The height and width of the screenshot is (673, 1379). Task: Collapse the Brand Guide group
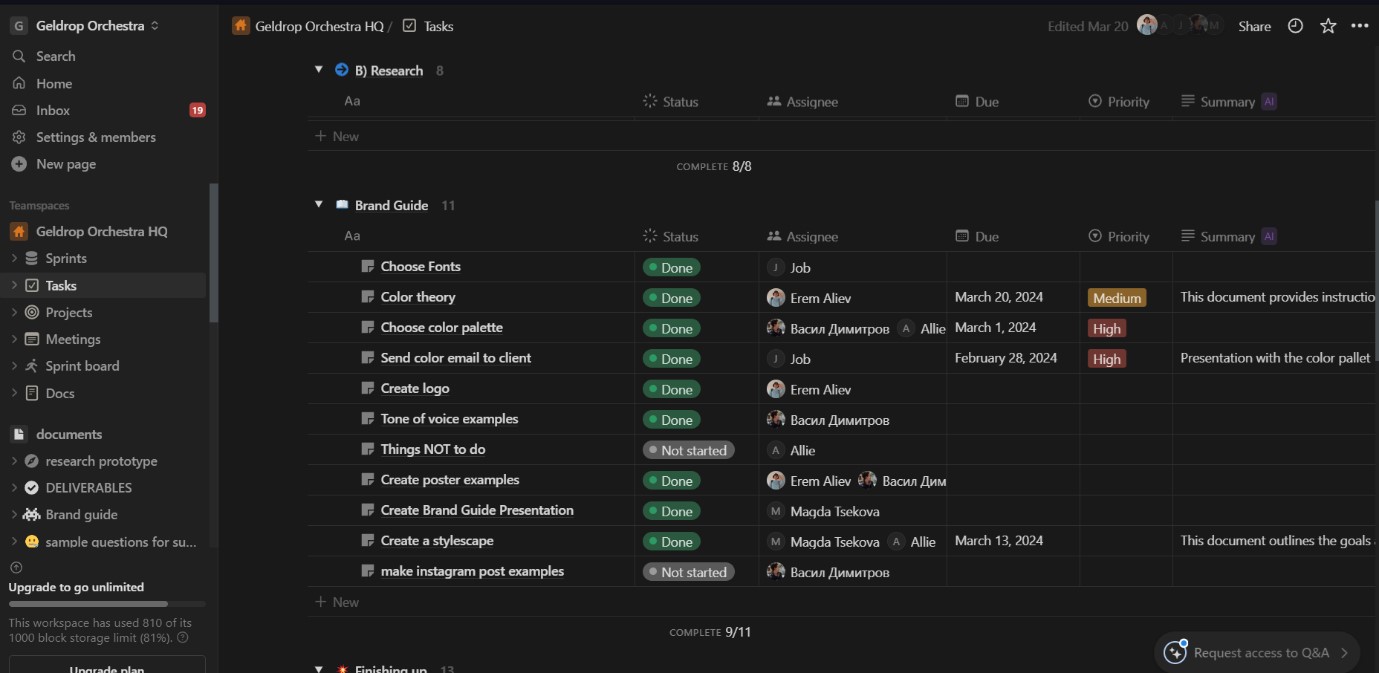pyautogui.click(x=319, y=205)
